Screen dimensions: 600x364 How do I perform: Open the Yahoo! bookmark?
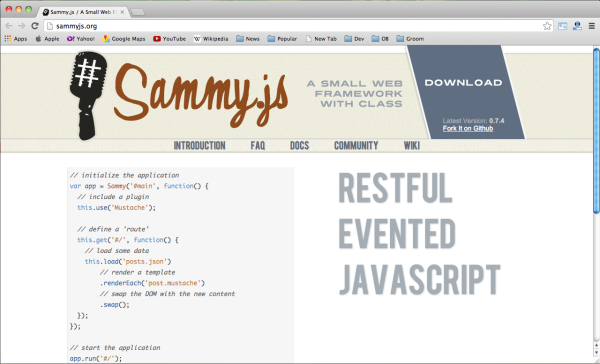(x=80, y=39)
